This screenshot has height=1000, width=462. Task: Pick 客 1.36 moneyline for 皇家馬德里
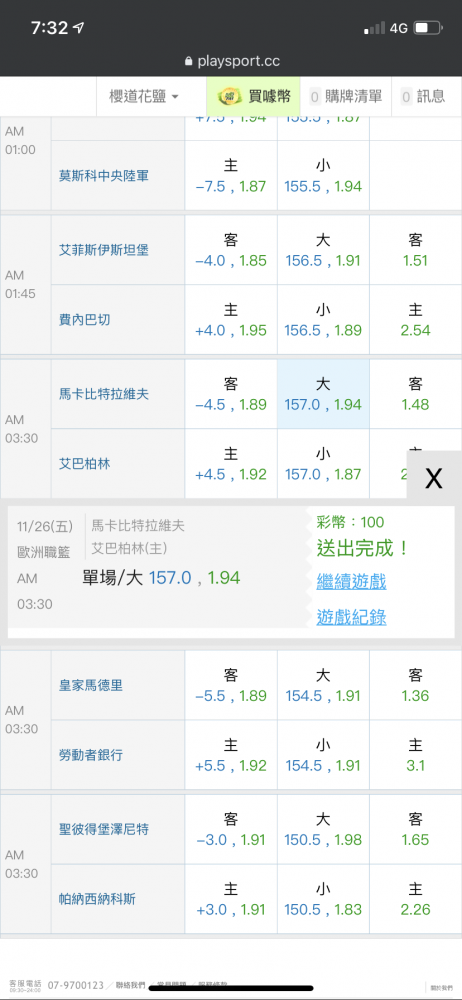point(415,686)
